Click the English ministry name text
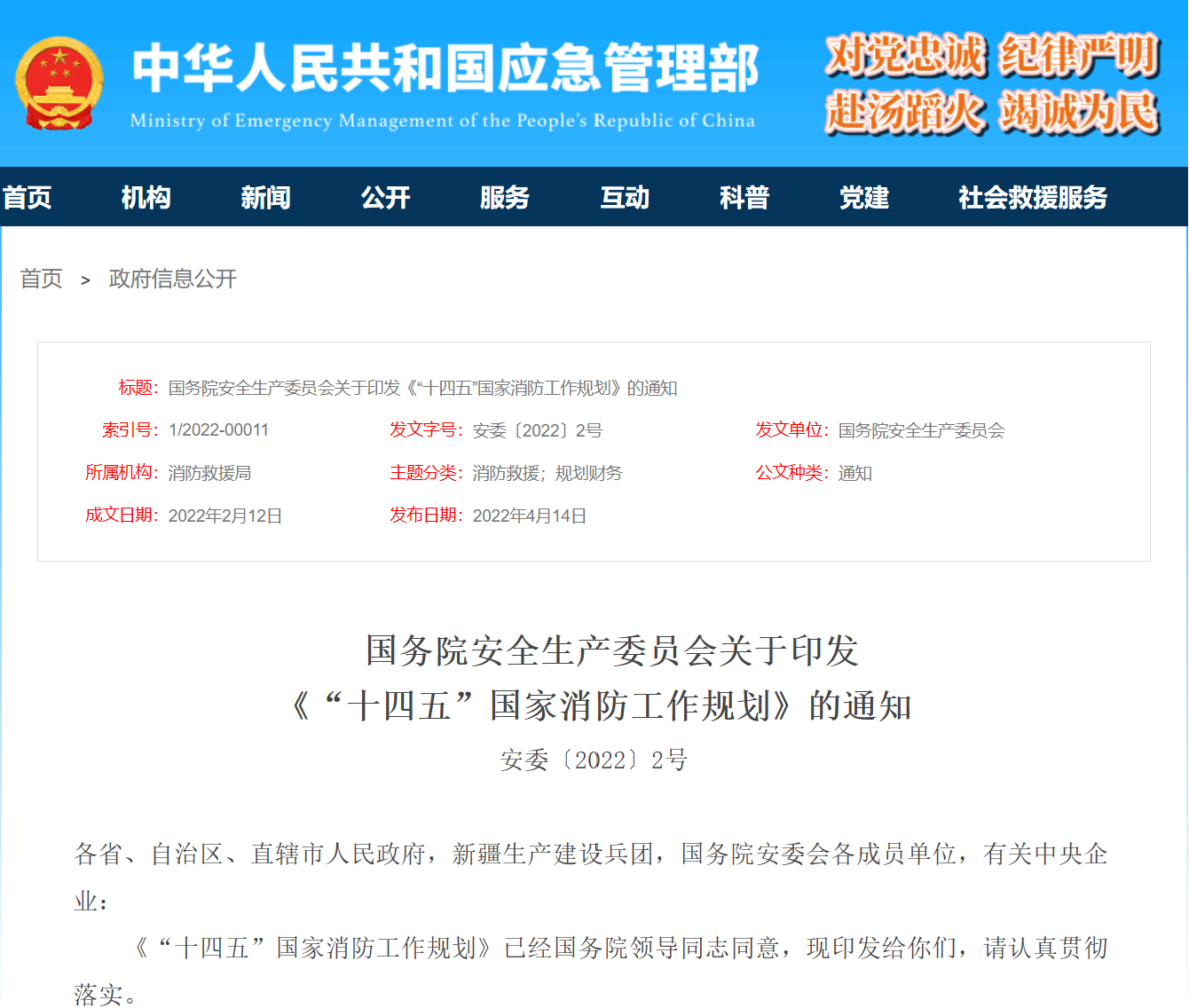1189x1008 pixels. (443, 121)
